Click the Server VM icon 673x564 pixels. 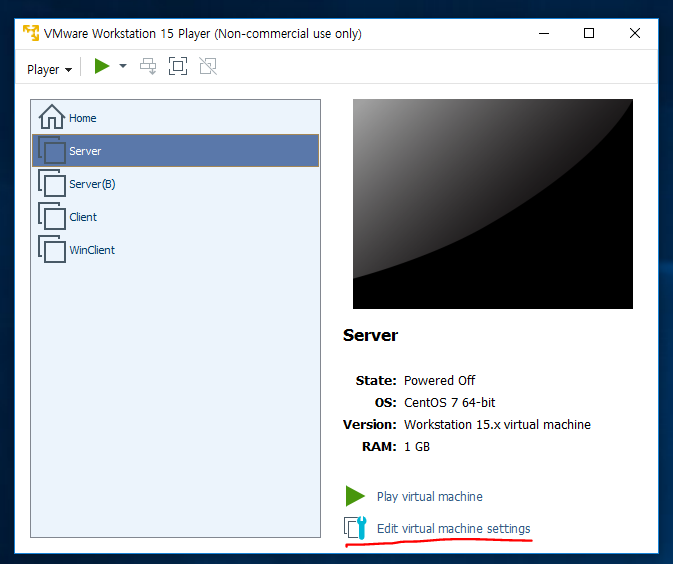52,150
